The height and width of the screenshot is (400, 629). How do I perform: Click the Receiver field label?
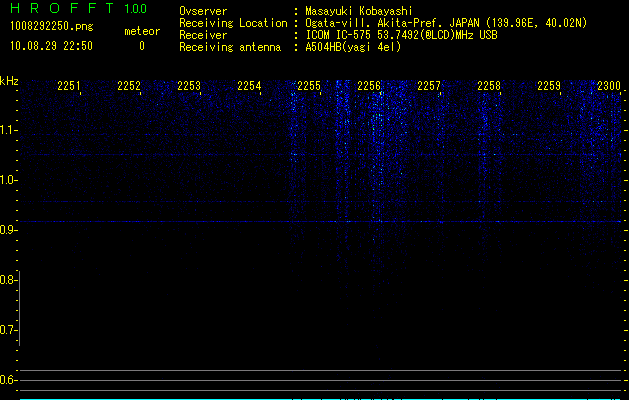pyautogui.click(x=203, y=35)
